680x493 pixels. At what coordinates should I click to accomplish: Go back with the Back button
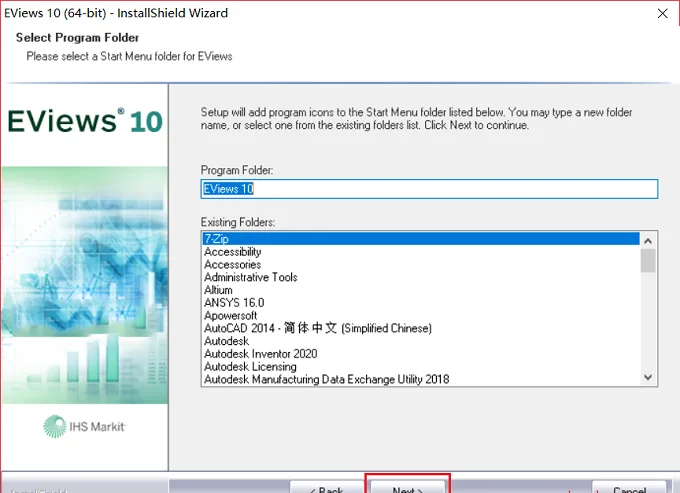point(327,486)
